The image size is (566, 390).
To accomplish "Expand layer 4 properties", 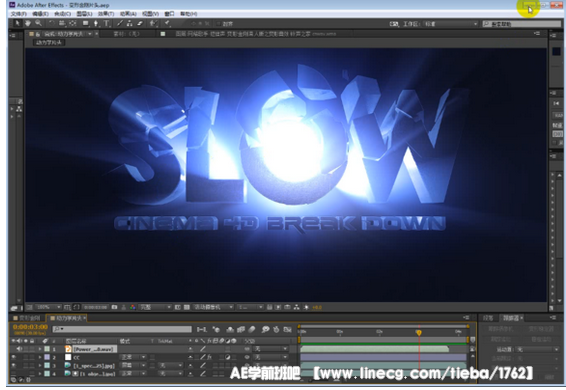I will (x=40, y=374).
